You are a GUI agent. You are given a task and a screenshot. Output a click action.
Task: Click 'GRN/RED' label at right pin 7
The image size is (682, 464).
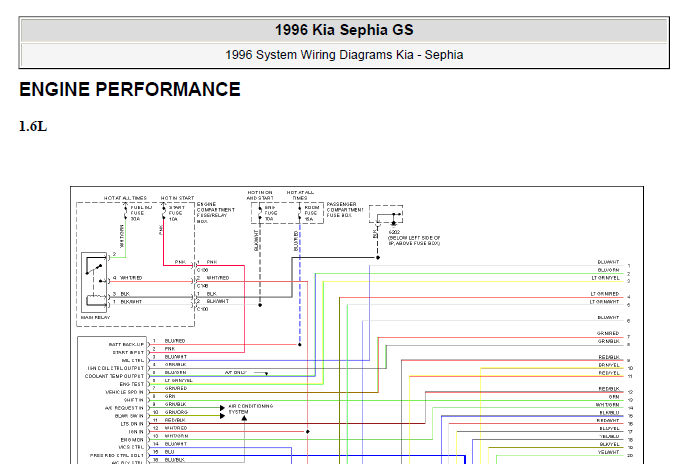[x=608, y=333]
